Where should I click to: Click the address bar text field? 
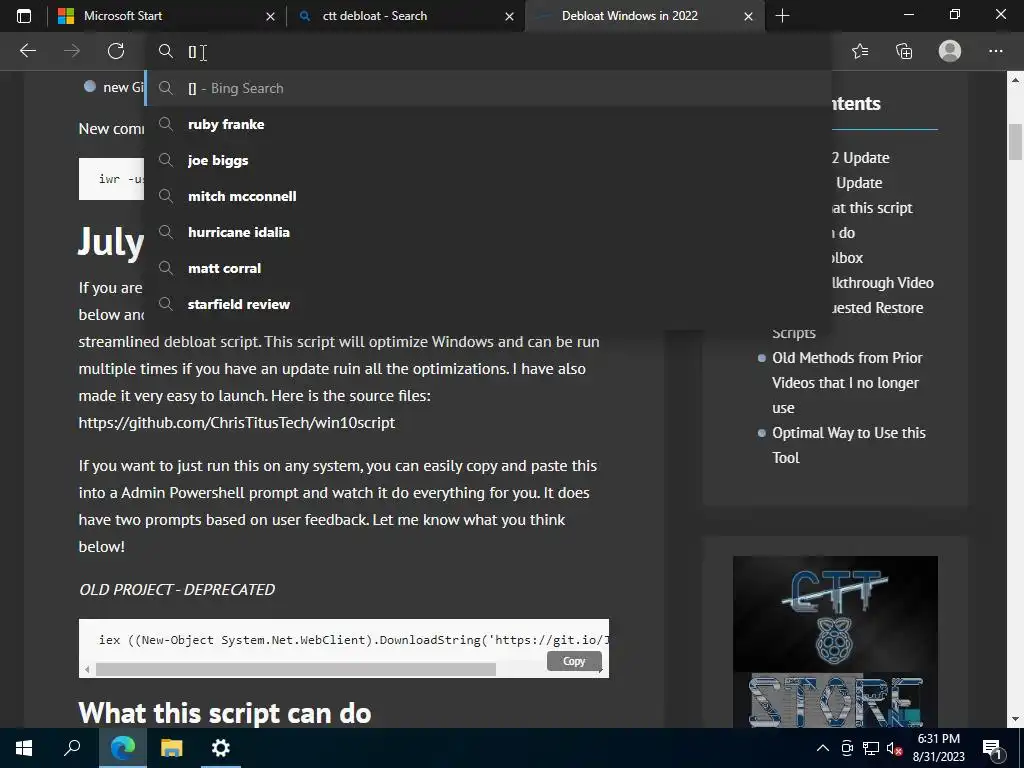pos(488,52)
